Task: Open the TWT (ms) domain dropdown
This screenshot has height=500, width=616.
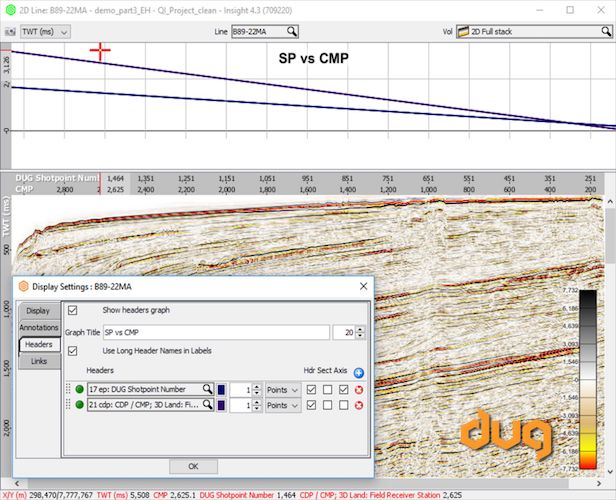Action: tap(45, 32)
